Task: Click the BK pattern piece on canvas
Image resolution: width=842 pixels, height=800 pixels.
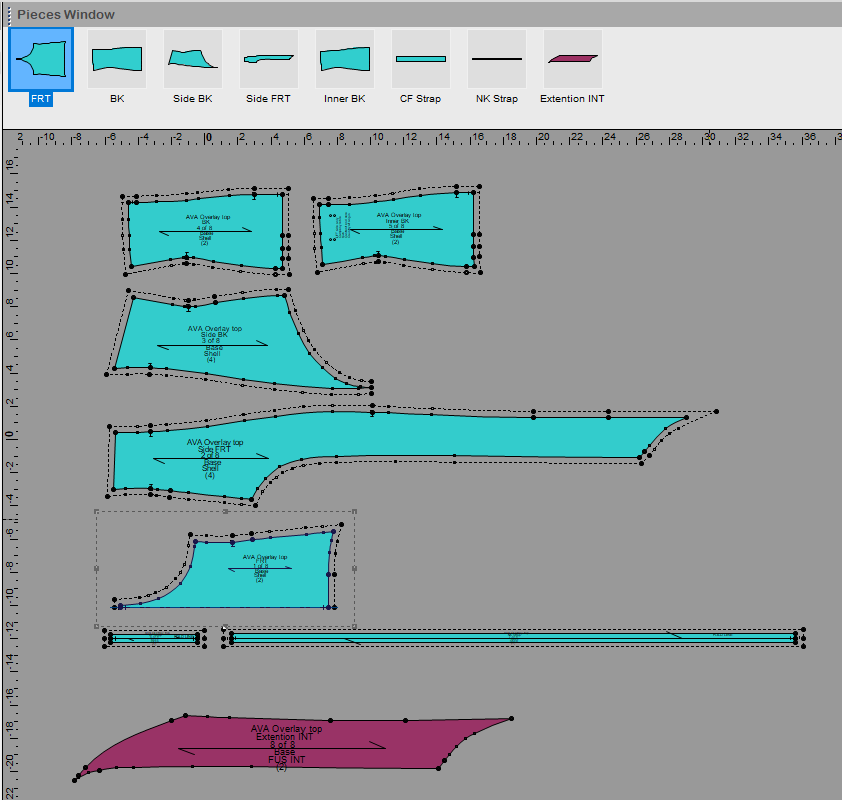Action: tap(206, 230)
